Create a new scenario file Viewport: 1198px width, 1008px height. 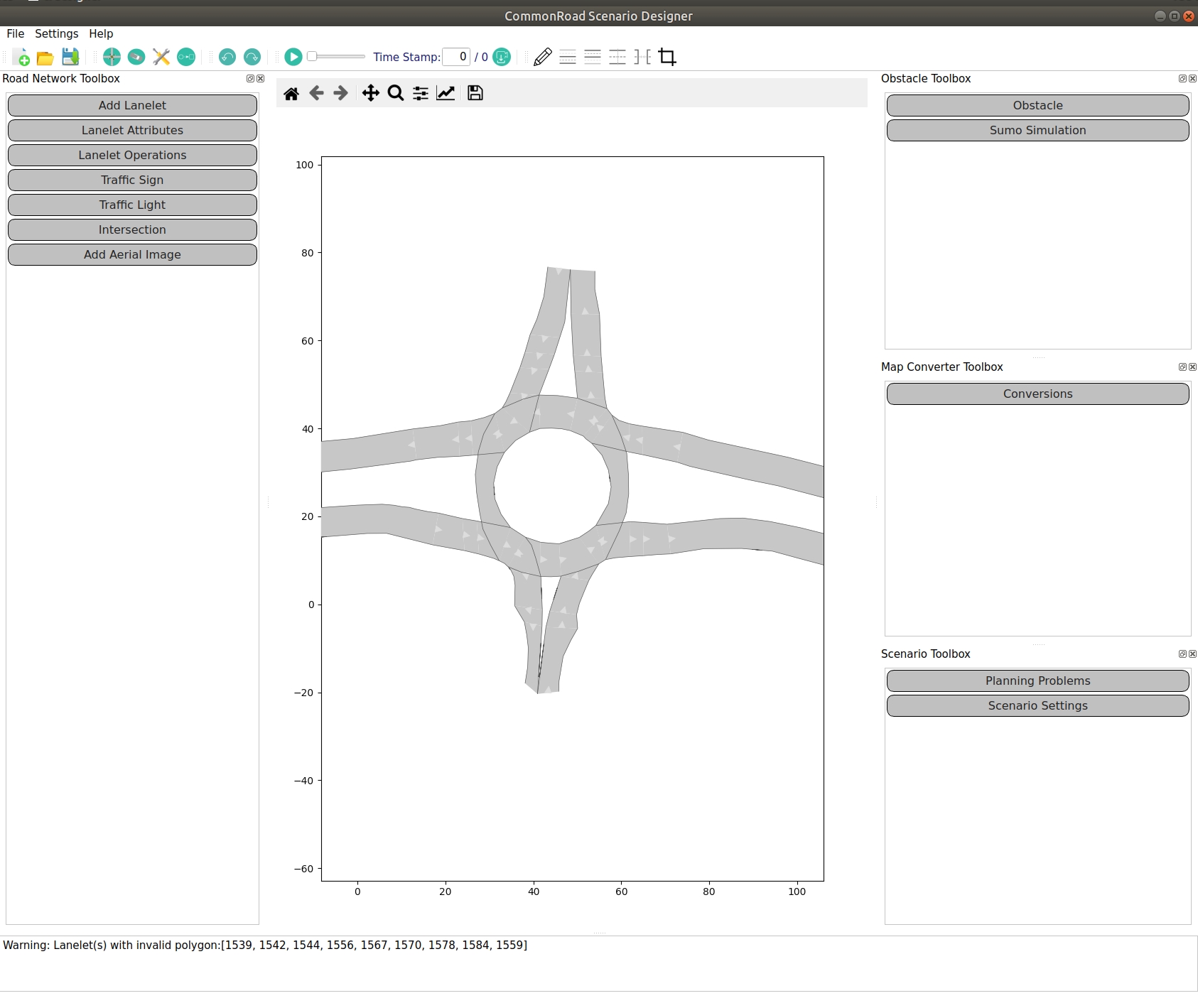pyautogui.click(x=21, y=57)
